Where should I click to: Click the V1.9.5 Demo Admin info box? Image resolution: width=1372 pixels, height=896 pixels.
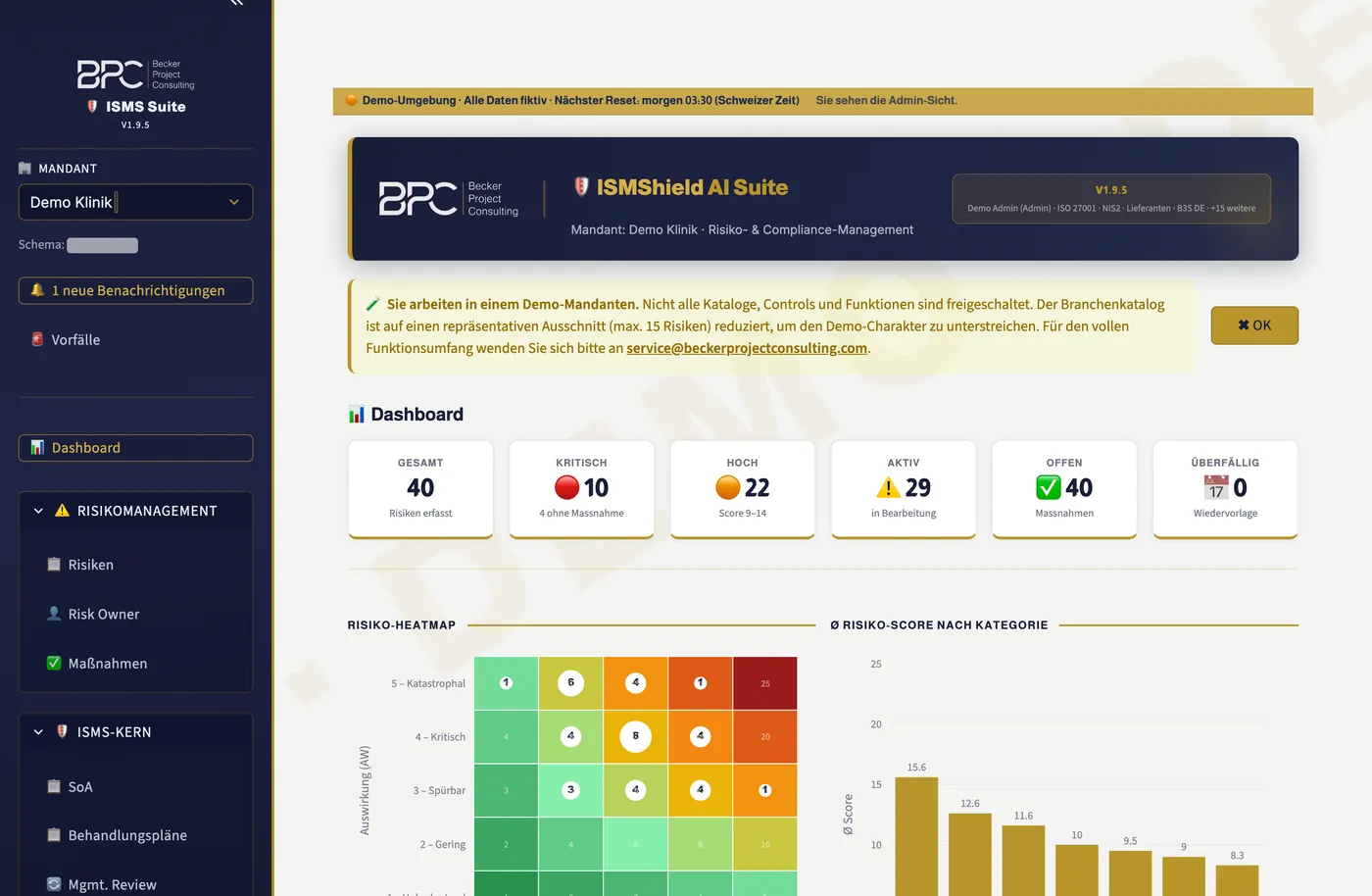pos(1111,199)
